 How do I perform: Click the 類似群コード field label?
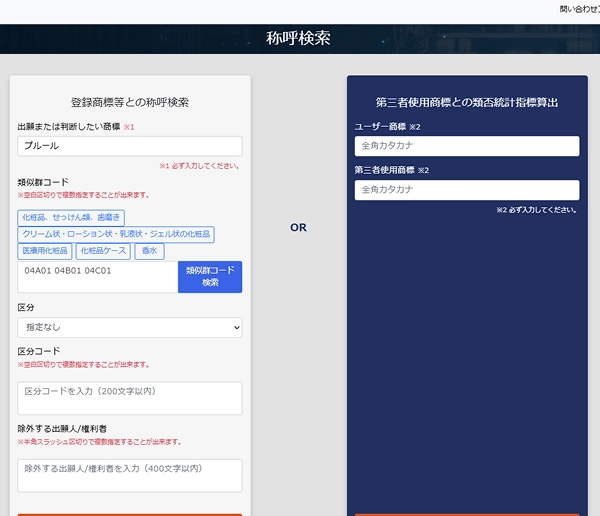pyautogui.click(x=43, y=182)
